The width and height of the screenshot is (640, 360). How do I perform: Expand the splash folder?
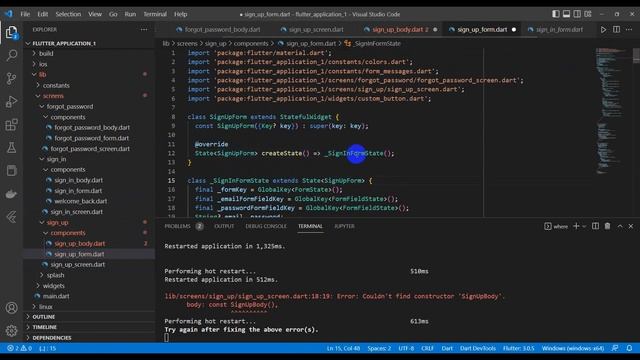coord(55,275)
